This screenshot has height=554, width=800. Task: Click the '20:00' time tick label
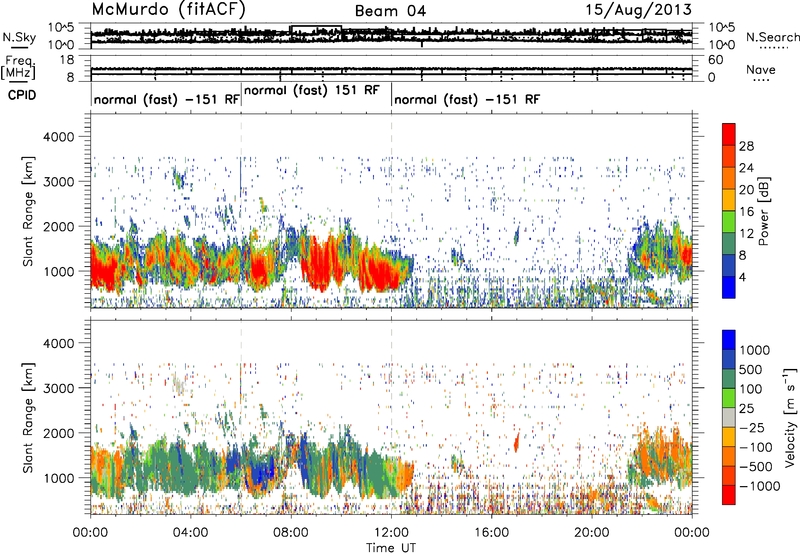[x=592, y=533]
